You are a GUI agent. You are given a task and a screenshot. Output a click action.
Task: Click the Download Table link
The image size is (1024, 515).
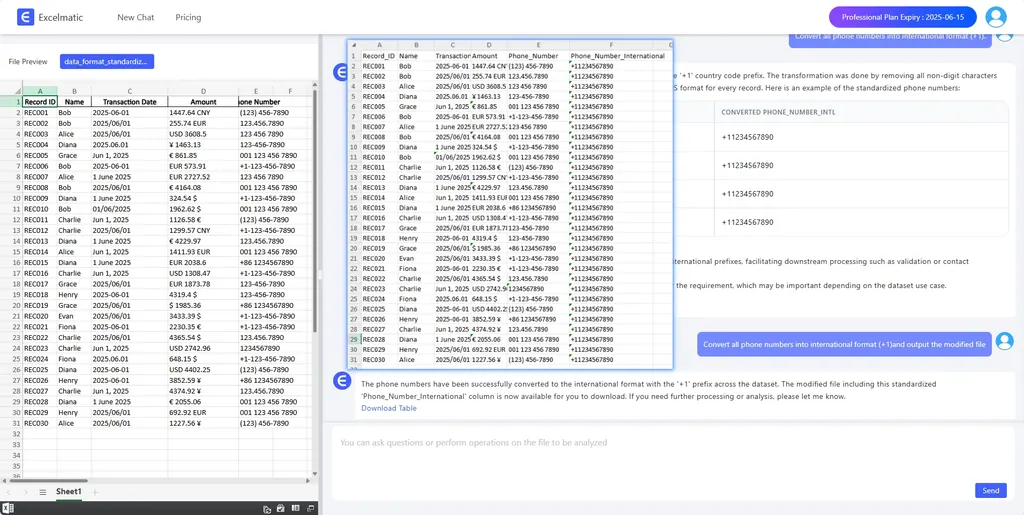pyautogui.click(x=389, y=408)
